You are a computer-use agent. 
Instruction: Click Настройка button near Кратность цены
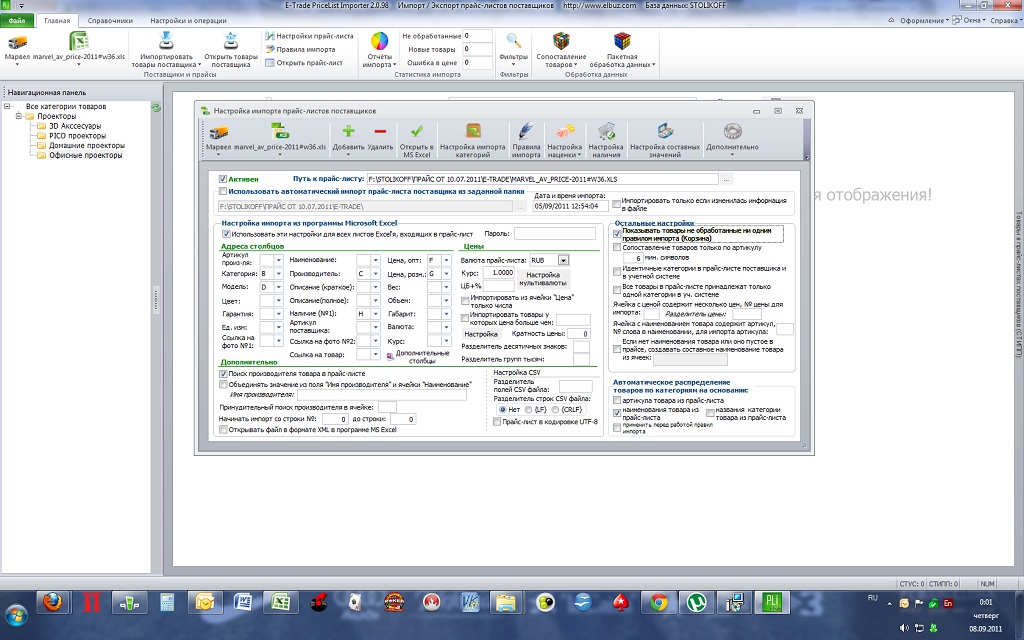point(481,334)
